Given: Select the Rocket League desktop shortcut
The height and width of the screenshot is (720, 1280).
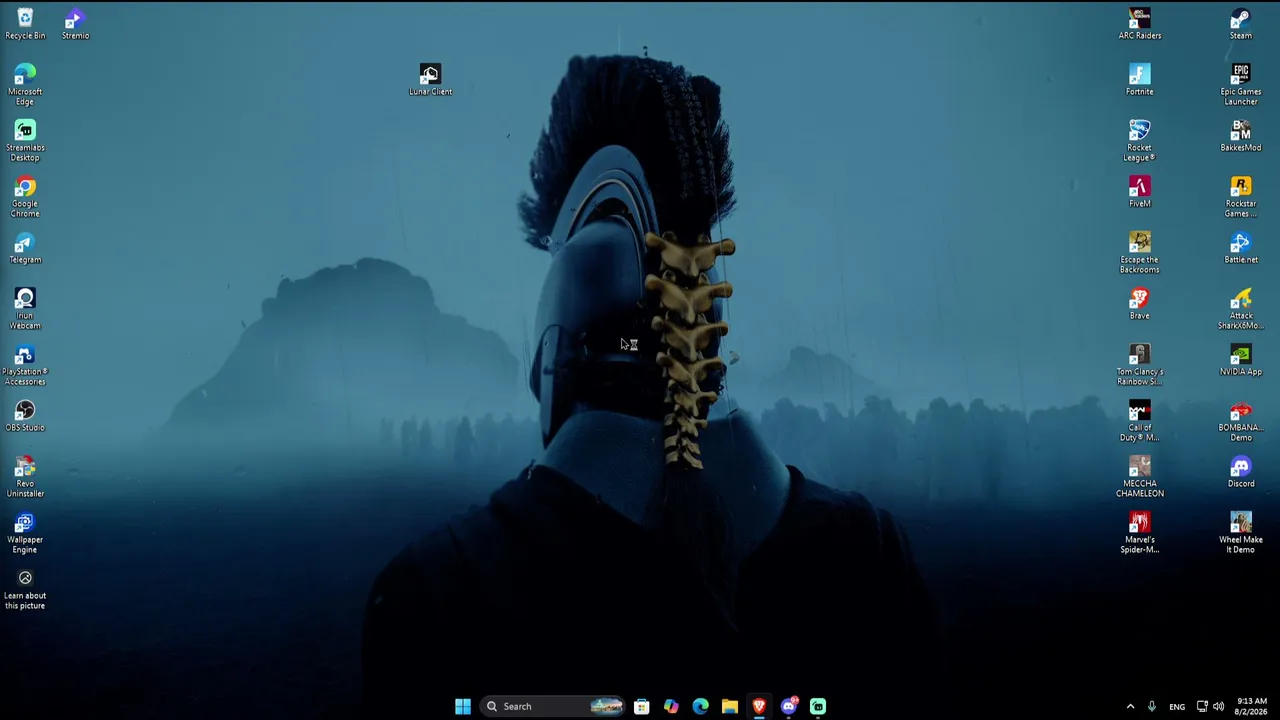Looking at the screenshot, I should [1140, 141].
